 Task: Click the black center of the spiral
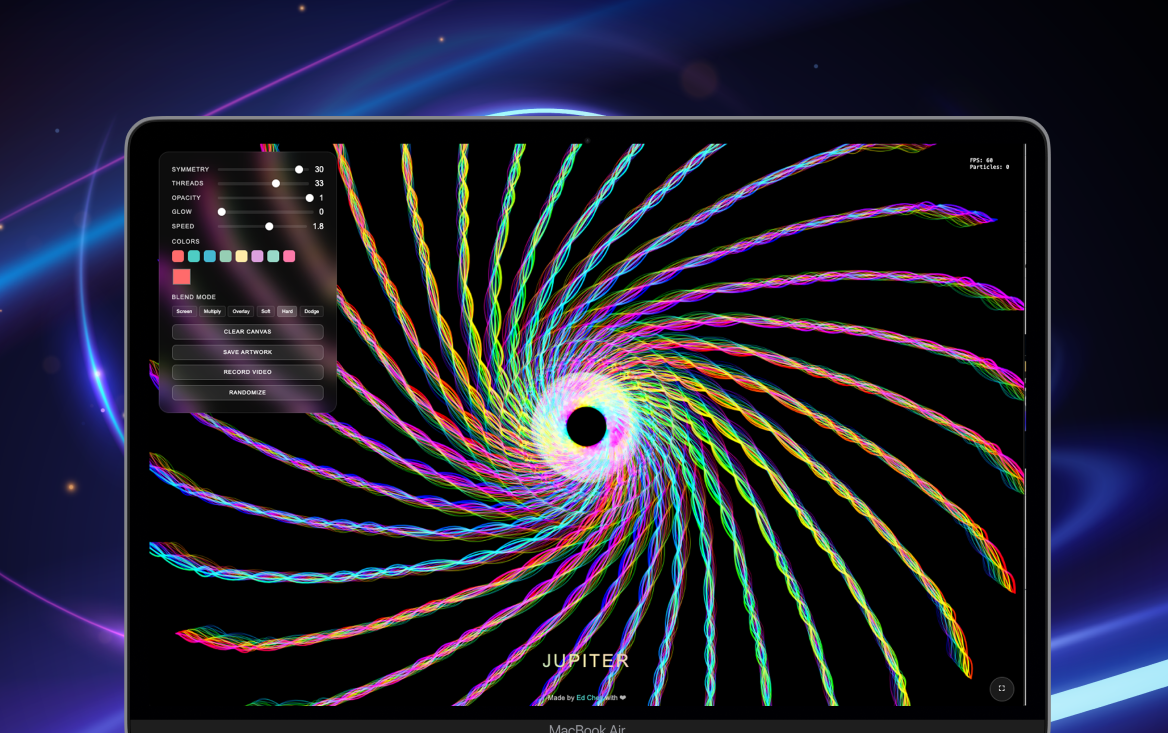(x=587, y=427)
